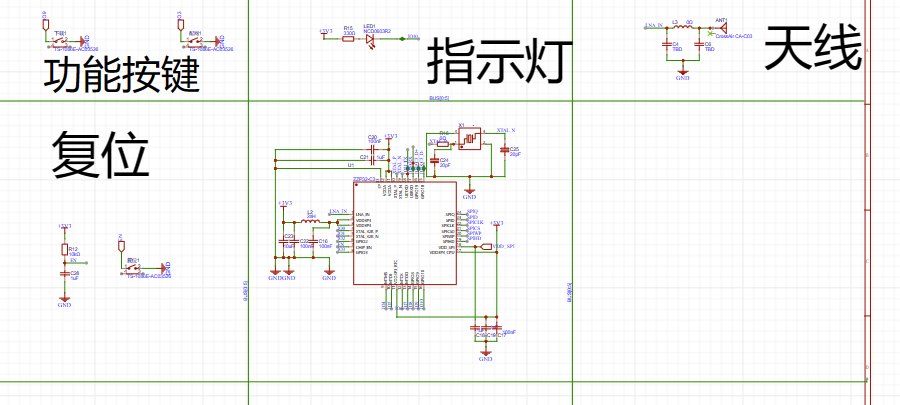Viewport: 900px width, 405px height.
Task: Select the 复位 section title
Action: tap(100, 156)
